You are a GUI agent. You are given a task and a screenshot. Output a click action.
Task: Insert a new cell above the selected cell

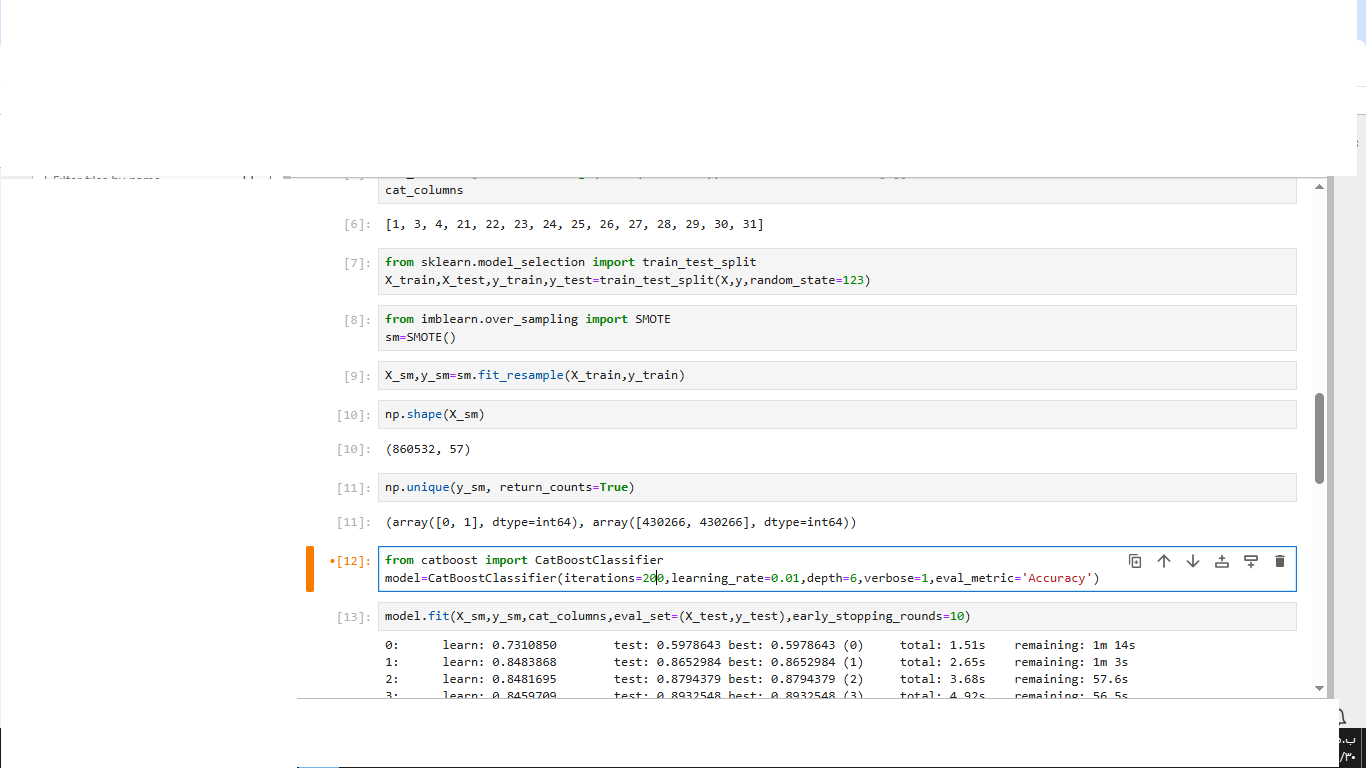(x=1222, y=561)
